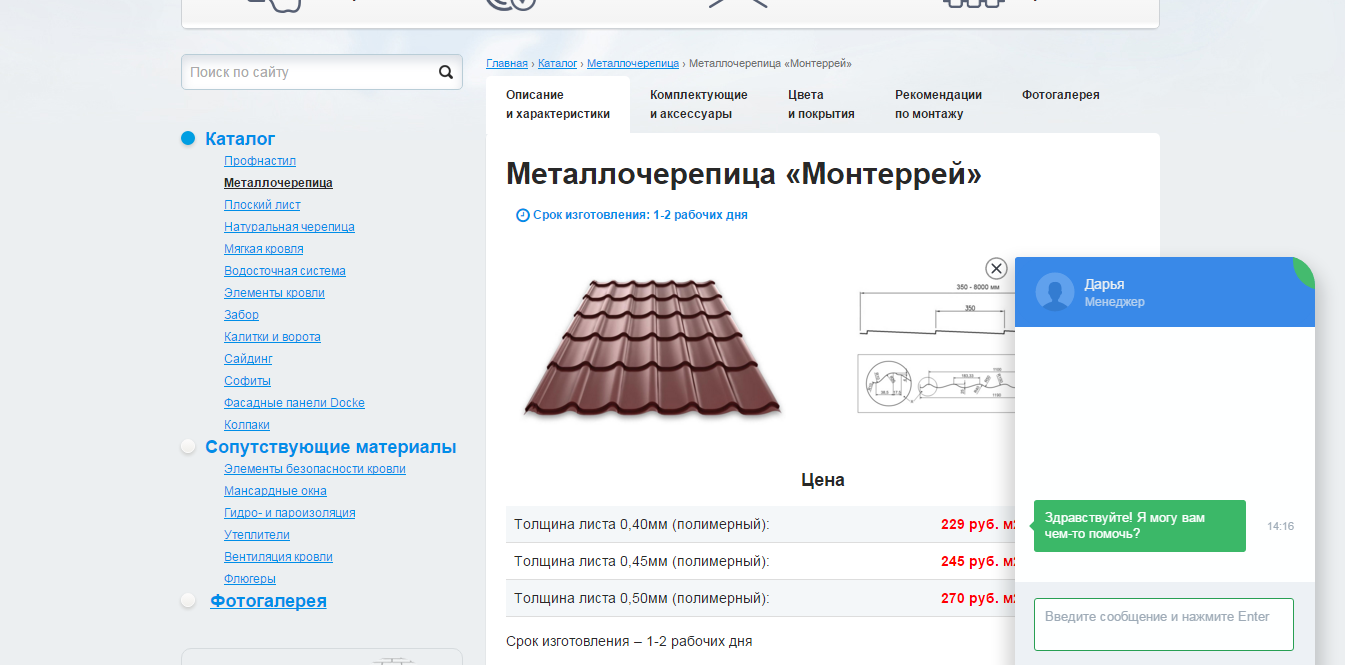Click the clock icon beside production time notice
Image resolution: width=1345 pixels, height=665 pixels.
tap(521, 215)
